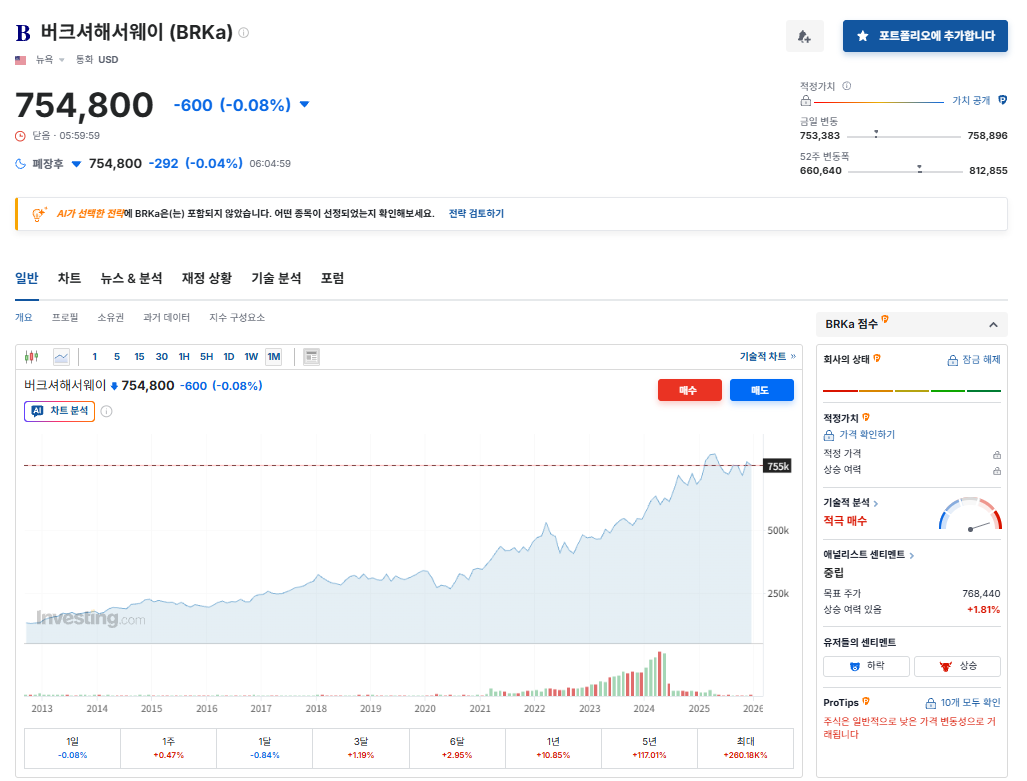Click the lock icon beside 가격 확인하기
1027x781 pixels.
[829, 435]
